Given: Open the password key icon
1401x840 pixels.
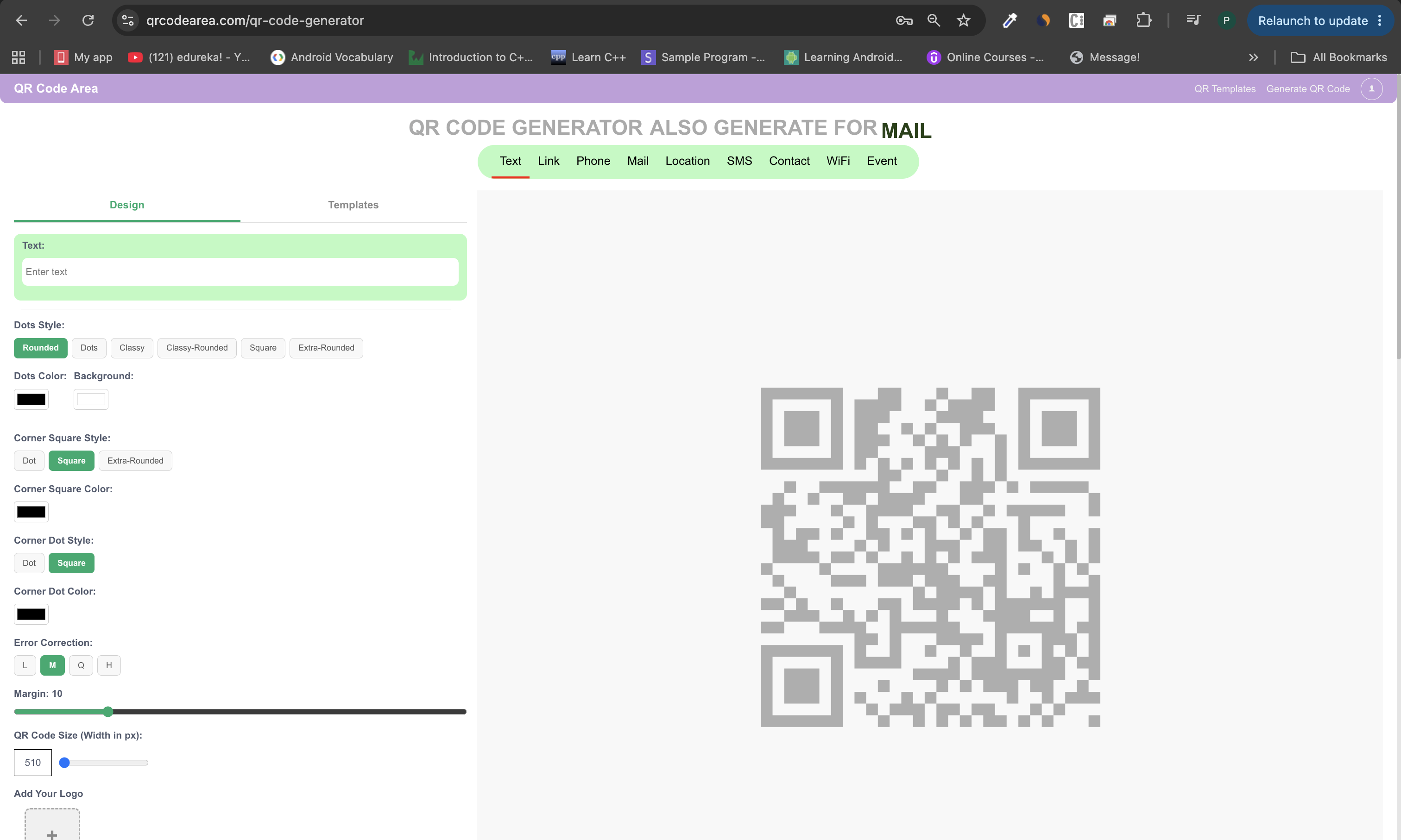Looking at the screenshot, I should (904, 20).
